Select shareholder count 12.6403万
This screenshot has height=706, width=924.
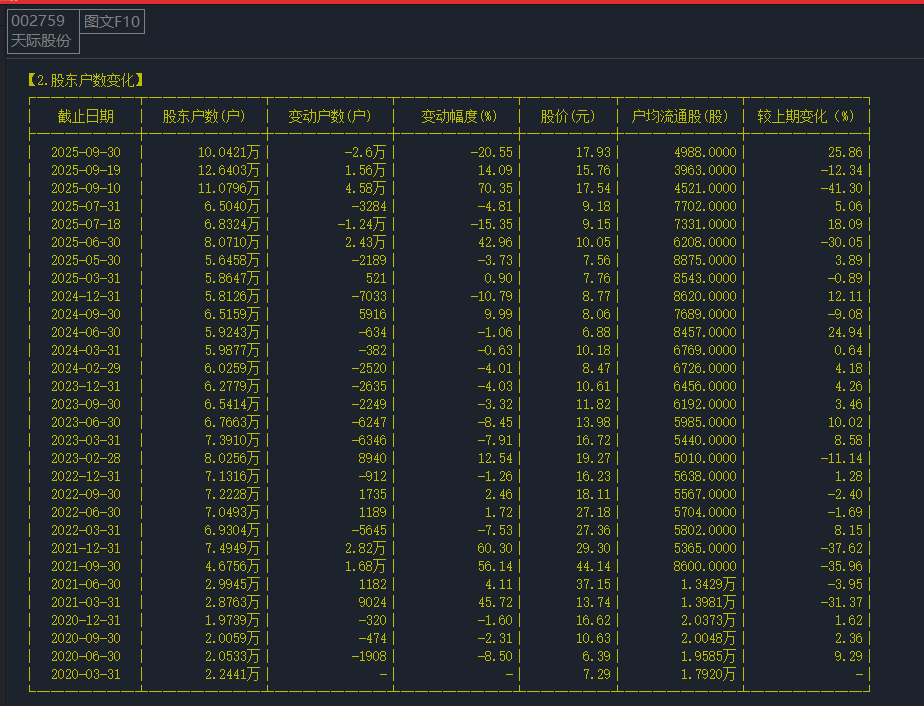[x=229, y=170]
